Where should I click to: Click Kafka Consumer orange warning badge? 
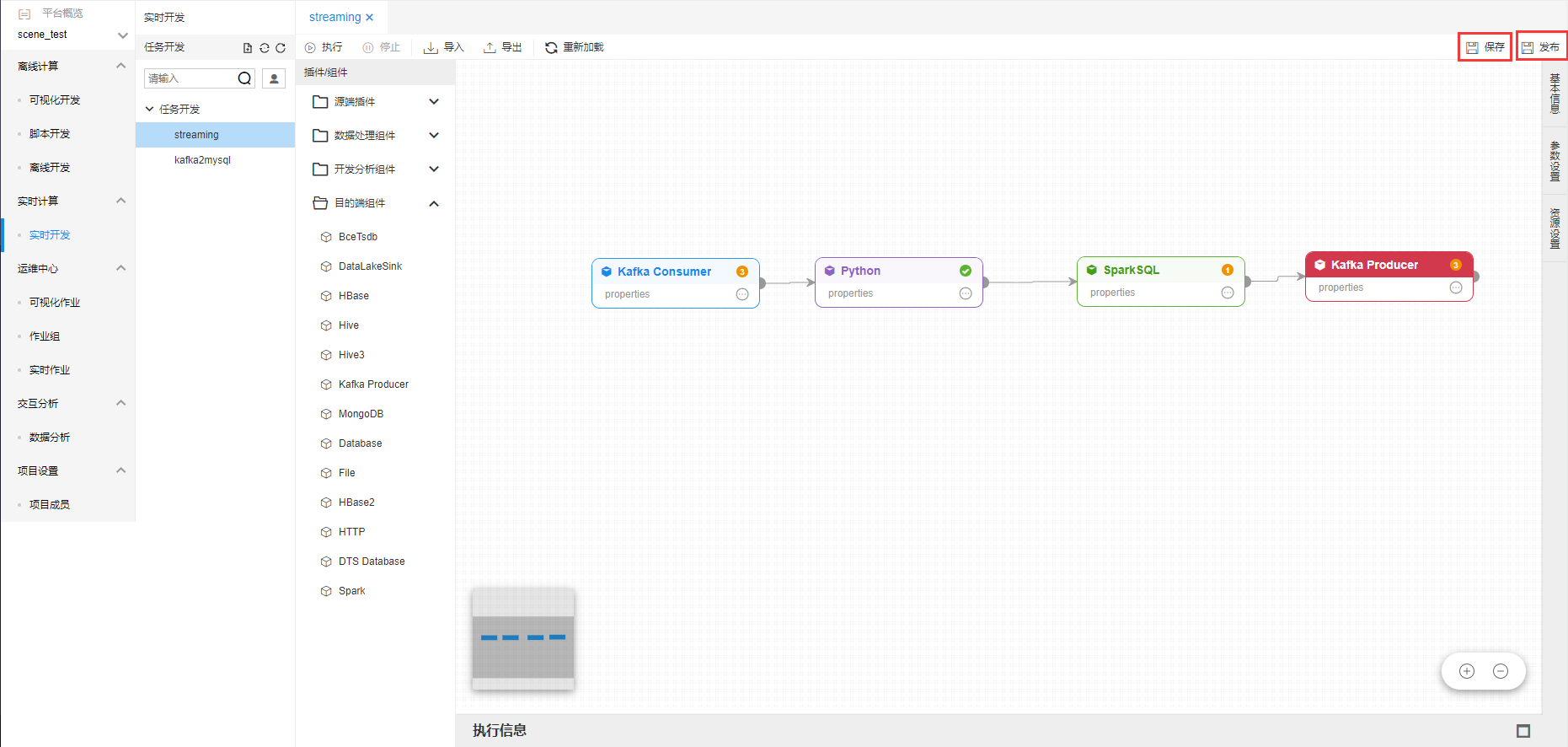pyautogui.click(x=742, y=271)
